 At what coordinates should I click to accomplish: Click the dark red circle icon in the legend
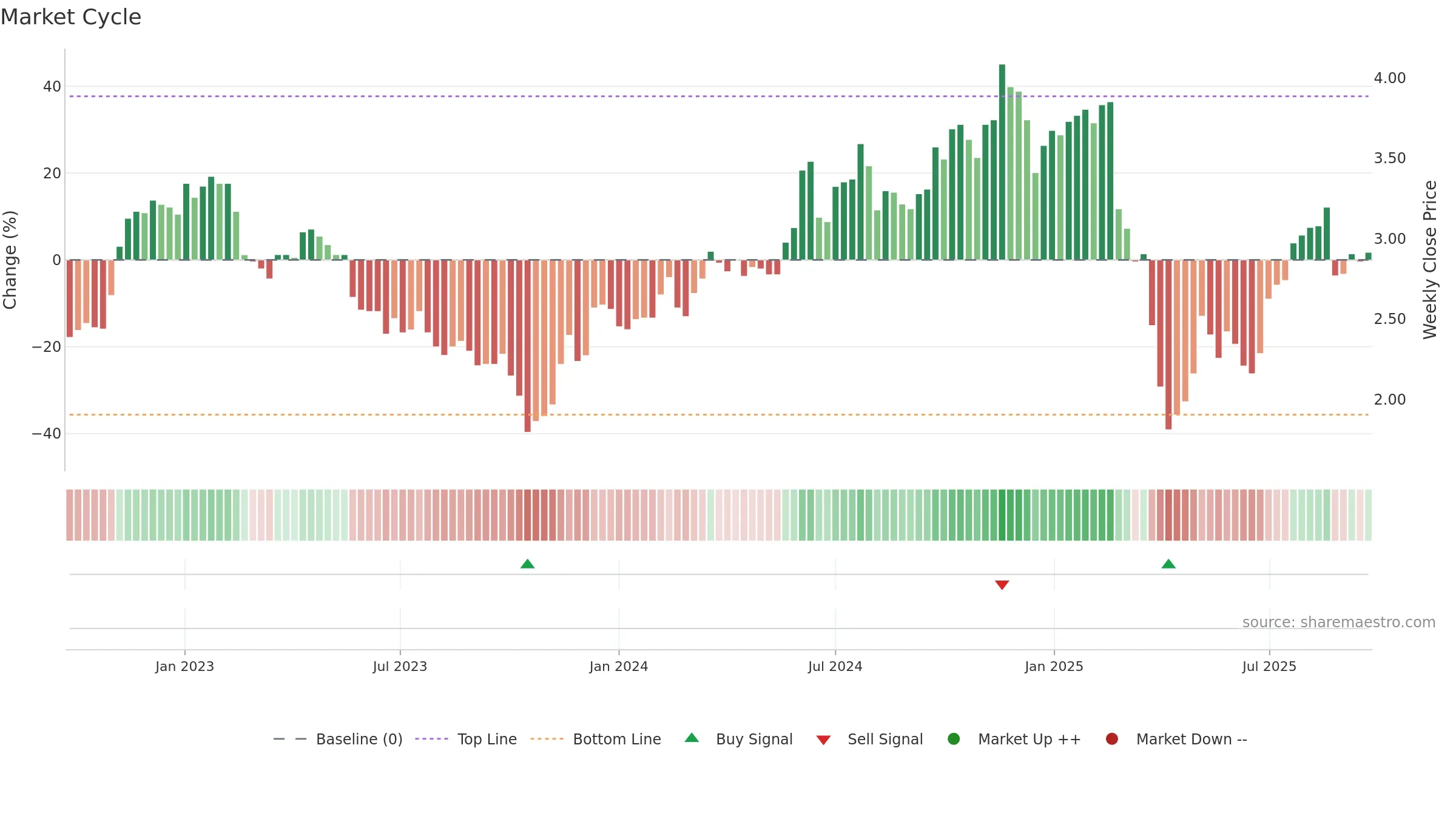pos(1112,739)
